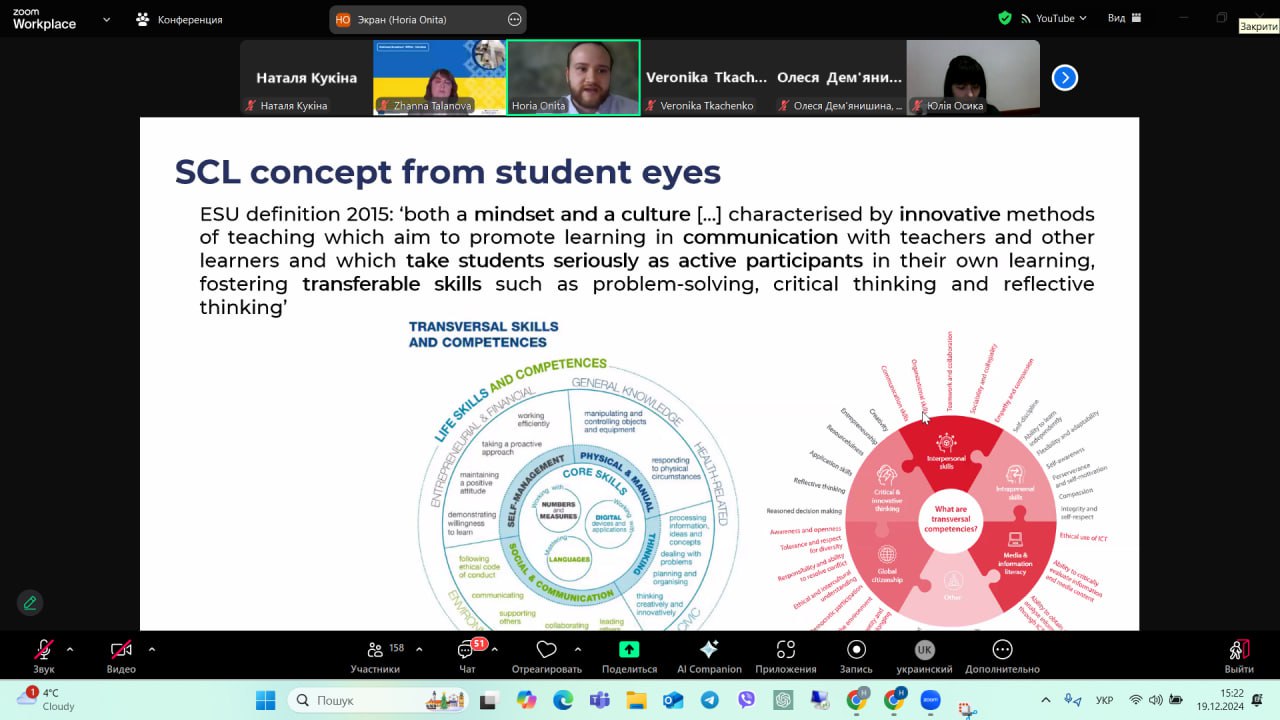Viewport: 1280px width, 720px height.
Task: Show next participants with blue arrow
Action: (1065, 77)
